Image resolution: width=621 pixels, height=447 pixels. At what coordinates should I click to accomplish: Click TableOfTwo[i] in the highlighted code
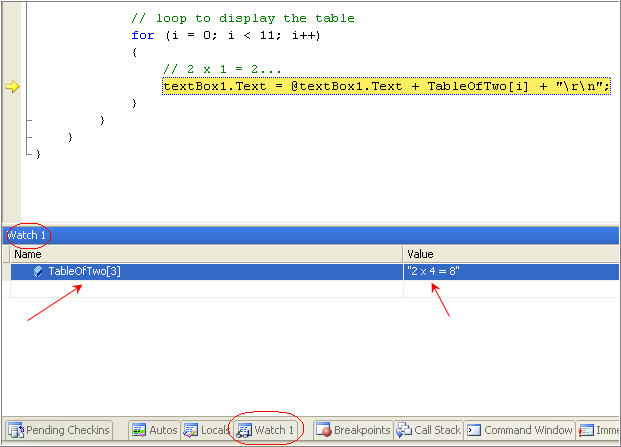pyautogui.click(x=478, y=86)
